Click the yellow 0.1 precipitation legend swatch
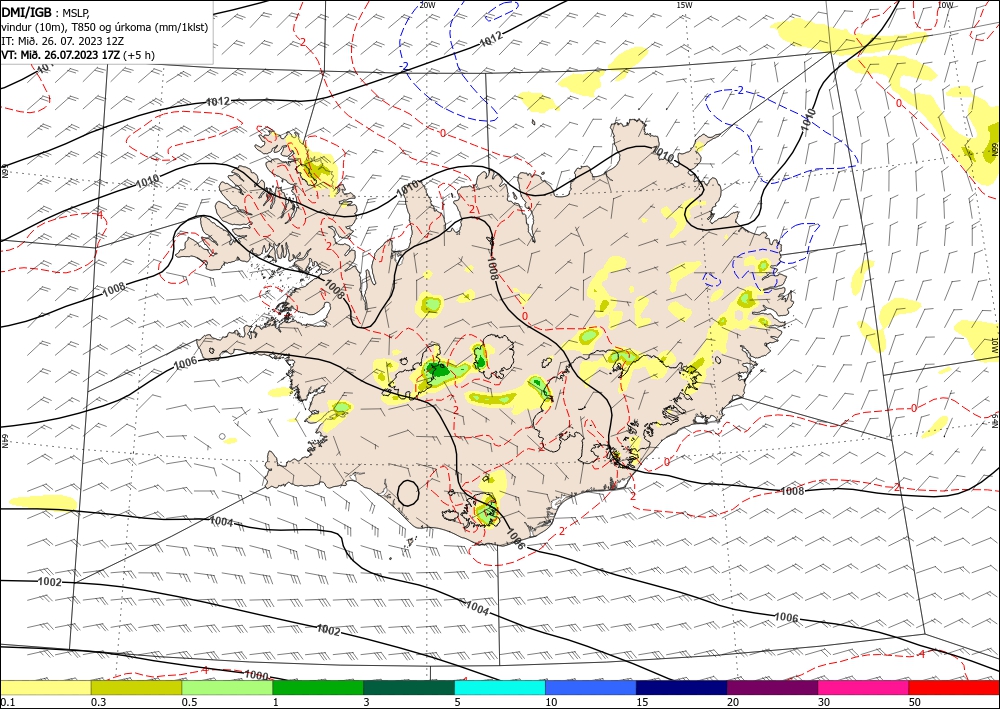 click(46, 687)
